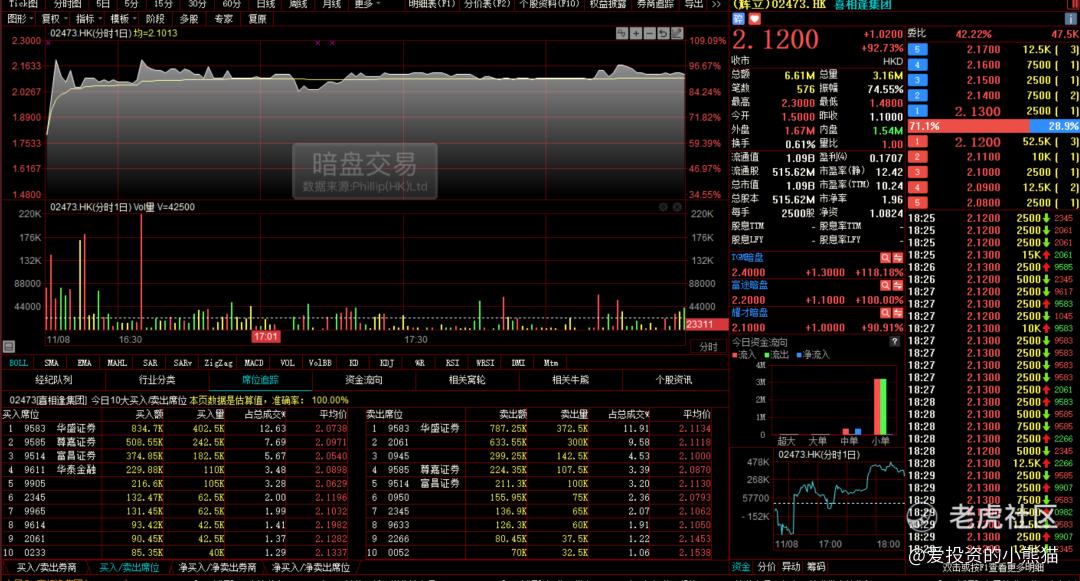Switch to the 行业分类 tab
This screenshot has width=1080, height=581.
(157, 380)
